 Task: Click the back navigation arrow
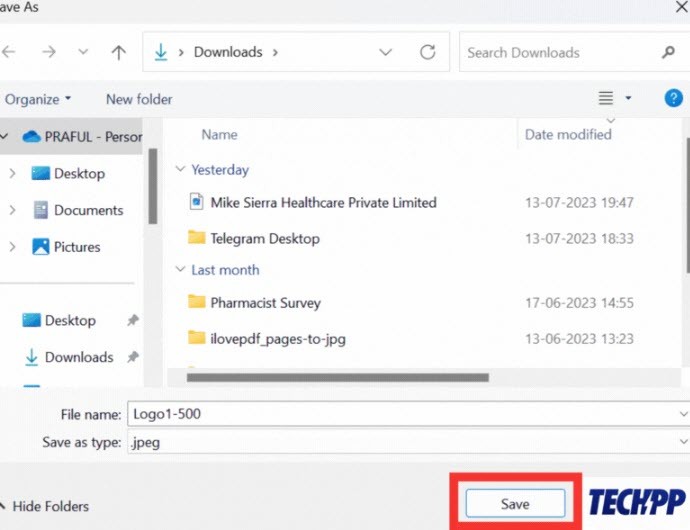click(9, 52)
